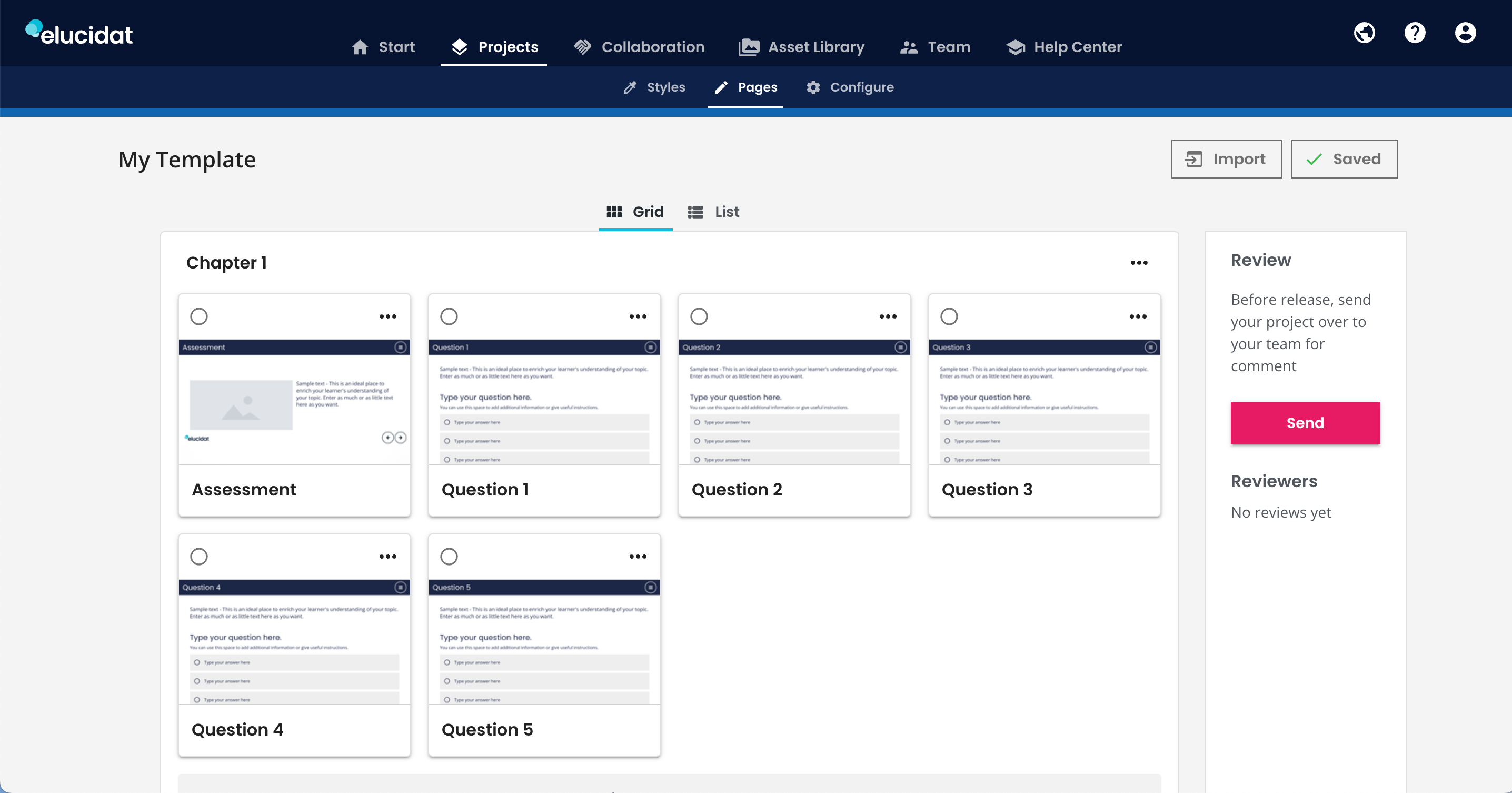Click the people icon beside Team
This screenshot has height=793, width=1512.
click(909, 47)
